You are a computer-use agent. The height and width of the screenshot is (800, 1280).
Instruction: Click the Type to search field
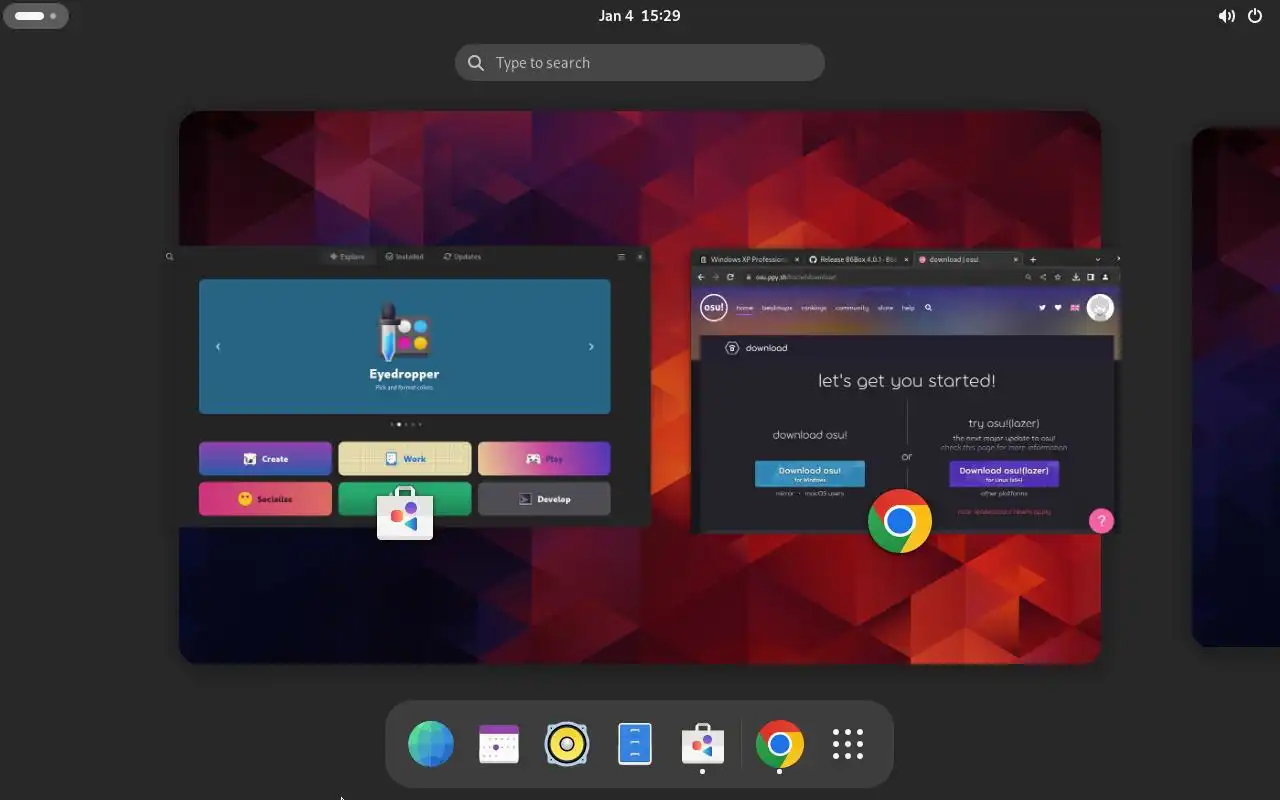(640, 62)
